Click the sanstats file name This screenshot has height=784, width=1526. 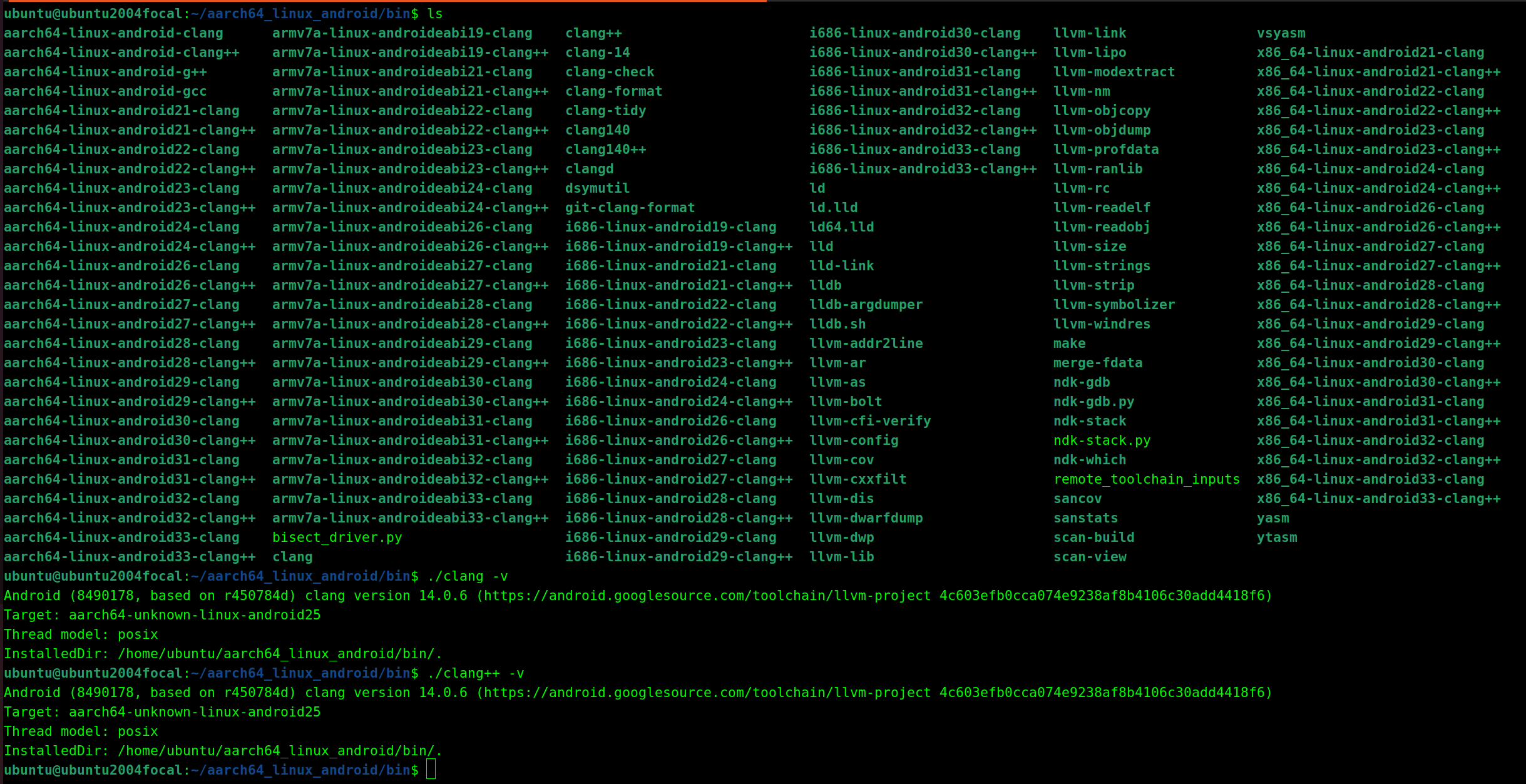(1085, 518)
